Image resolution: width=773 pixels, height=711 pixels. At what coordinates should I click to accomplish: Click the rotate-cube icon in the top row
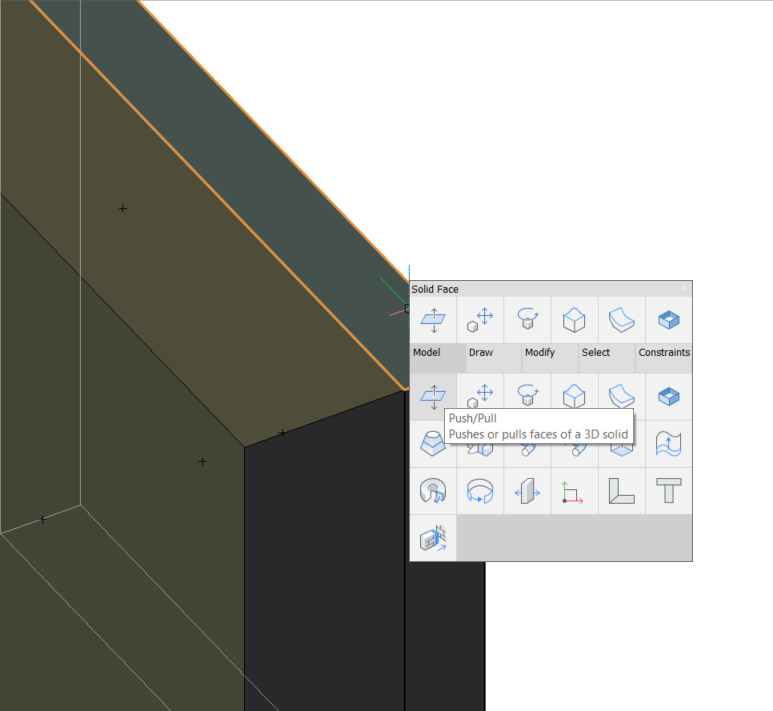tap(527, 320)
